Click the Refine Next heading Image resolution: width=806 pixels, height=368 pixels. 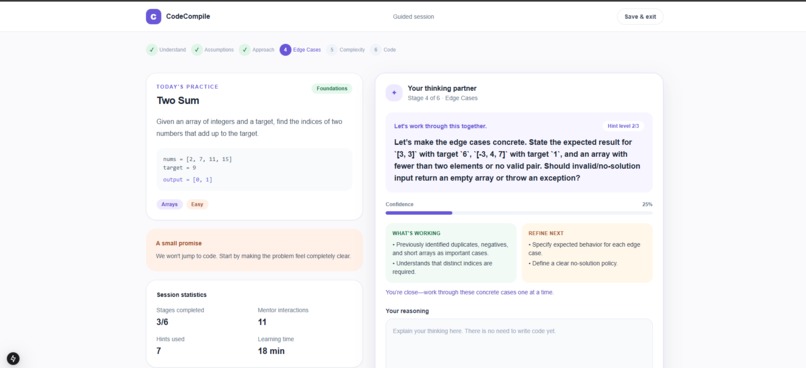click(x=546, y=233)
